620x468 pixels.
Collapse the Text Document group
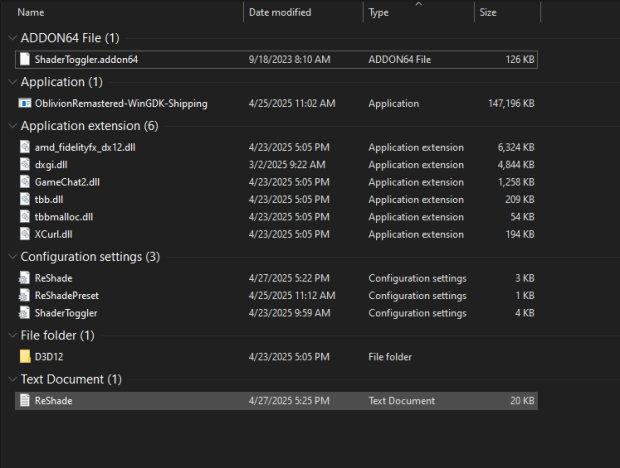(x=13, y=379)
